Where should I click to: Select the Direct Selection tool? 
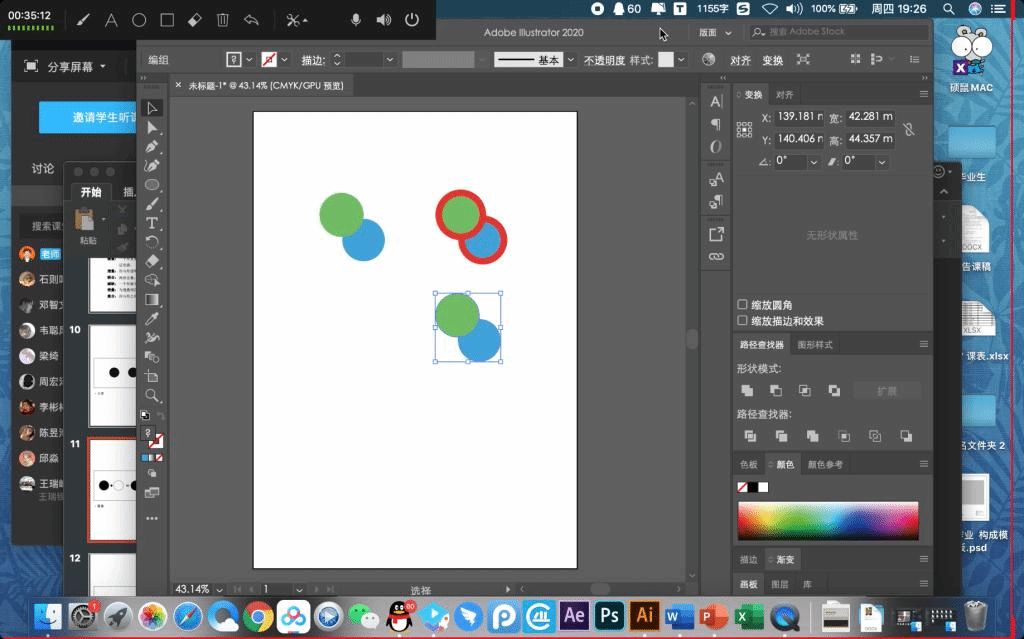point(152,127)
